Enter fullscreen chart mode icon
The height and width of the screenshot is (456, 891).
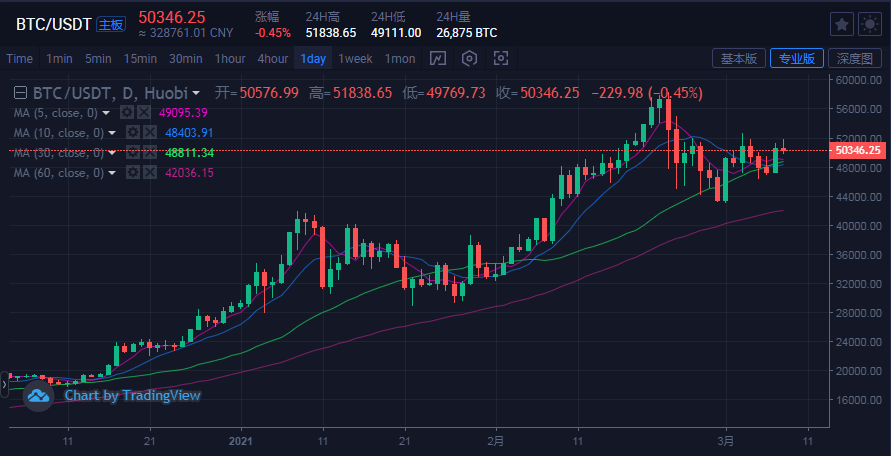pyautogui.click(x=501, y=58)
